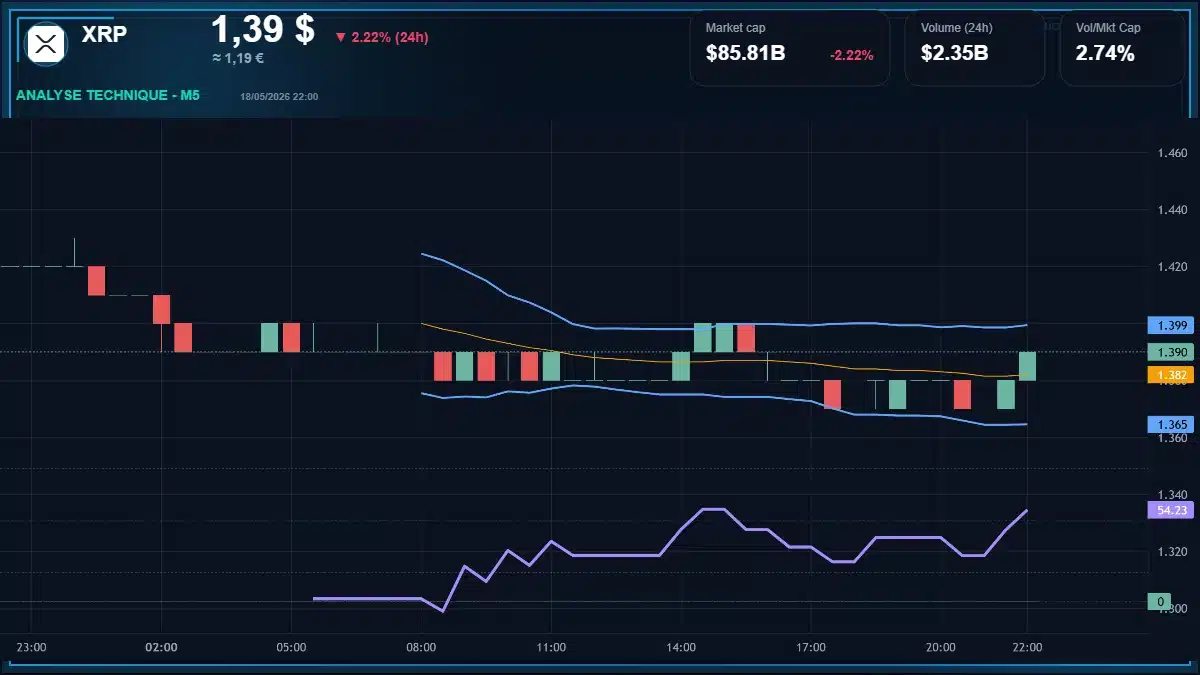
Task: Click the 1.420 price axis label
Action: coord(1171,267)
